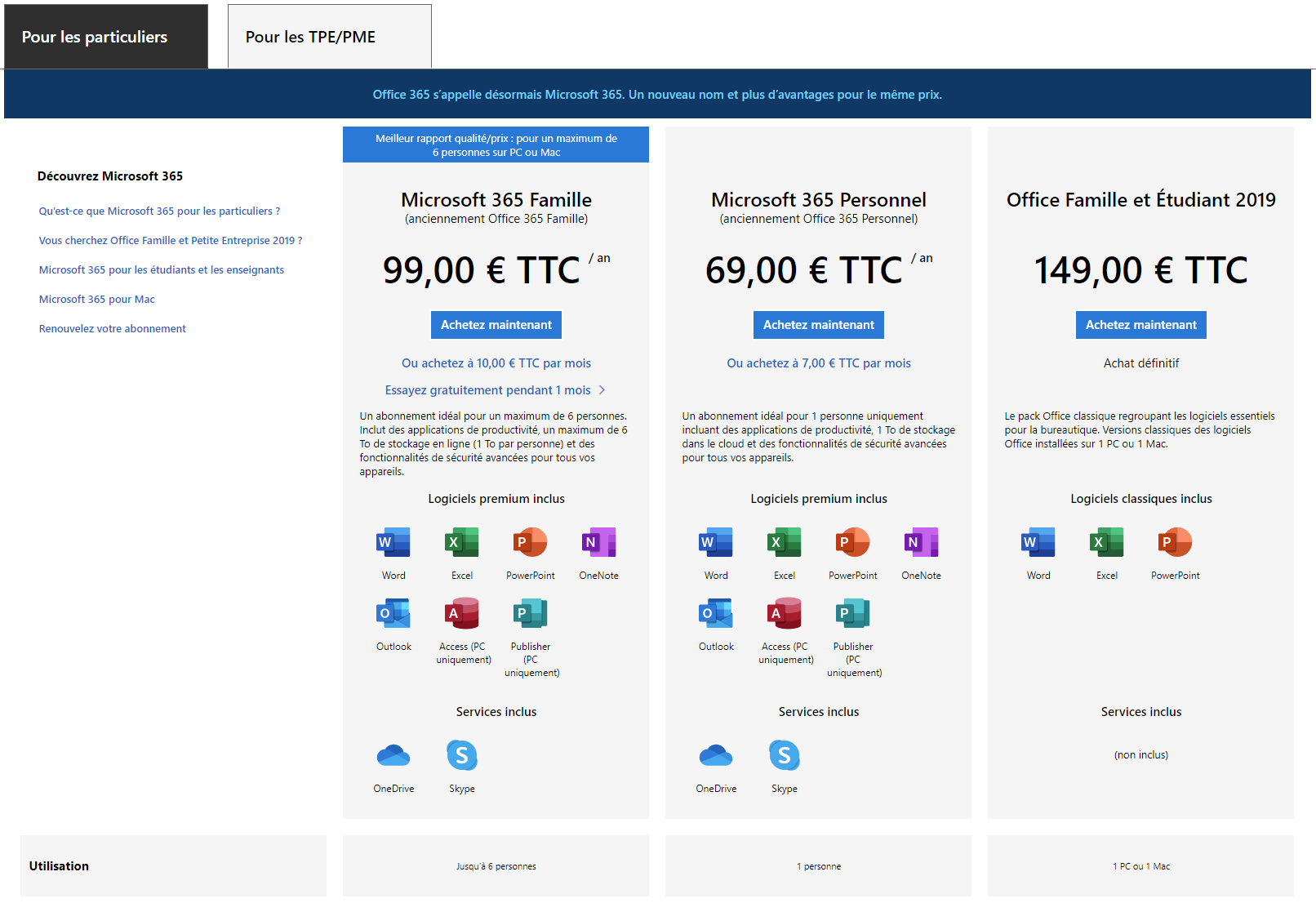Click the Office Famille et Étudiant 2019 title

[1141, 200]
